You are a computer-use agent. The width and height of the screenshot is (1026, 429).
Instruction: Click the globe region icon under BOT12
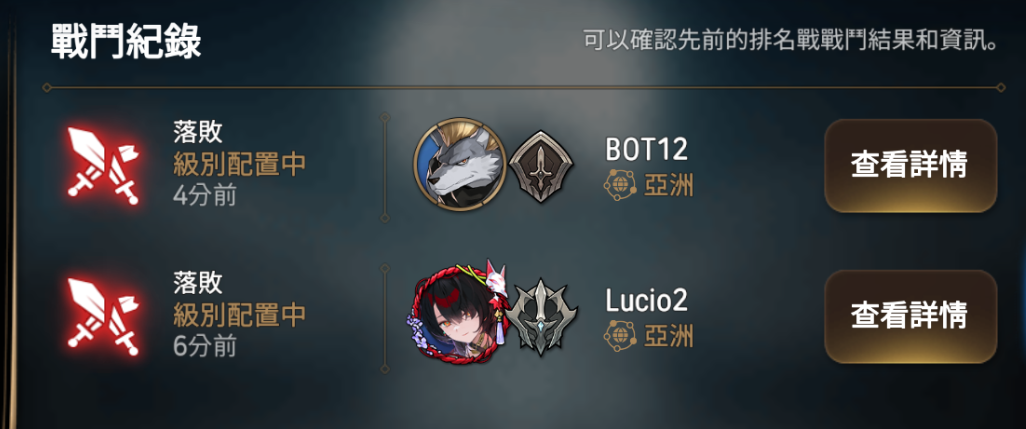click(619, 186)
